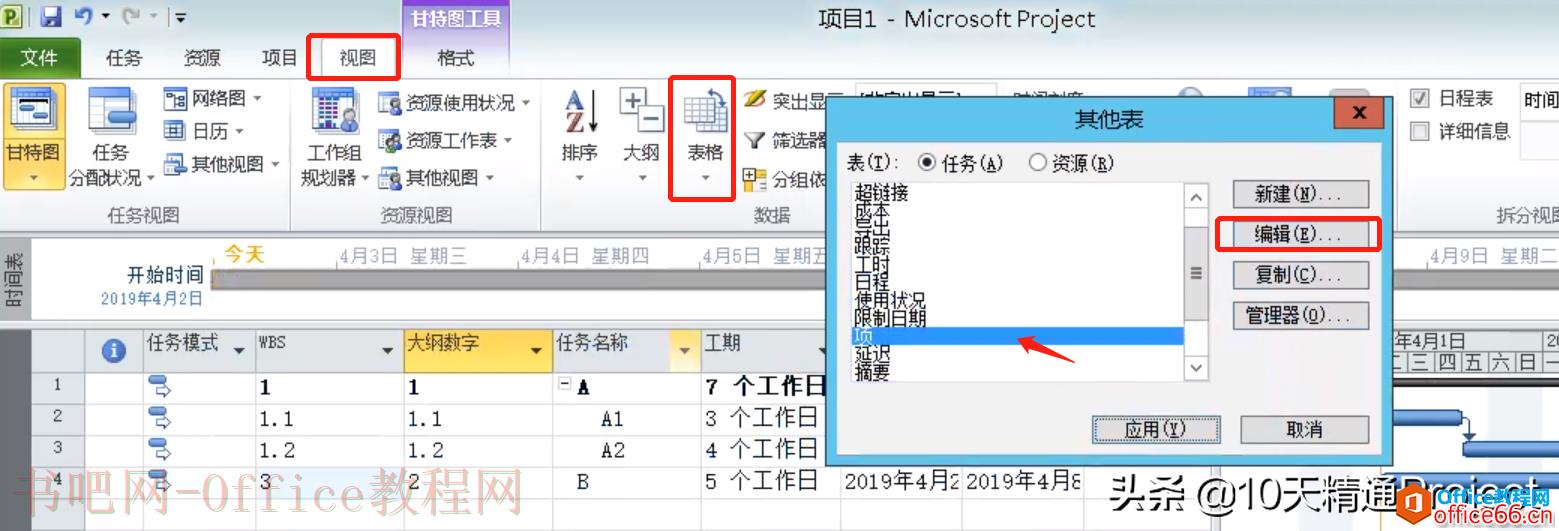Open the 文件 (File) tab
The height and width of the screenshot is (531, 1559).
click(x=39, y=58)
